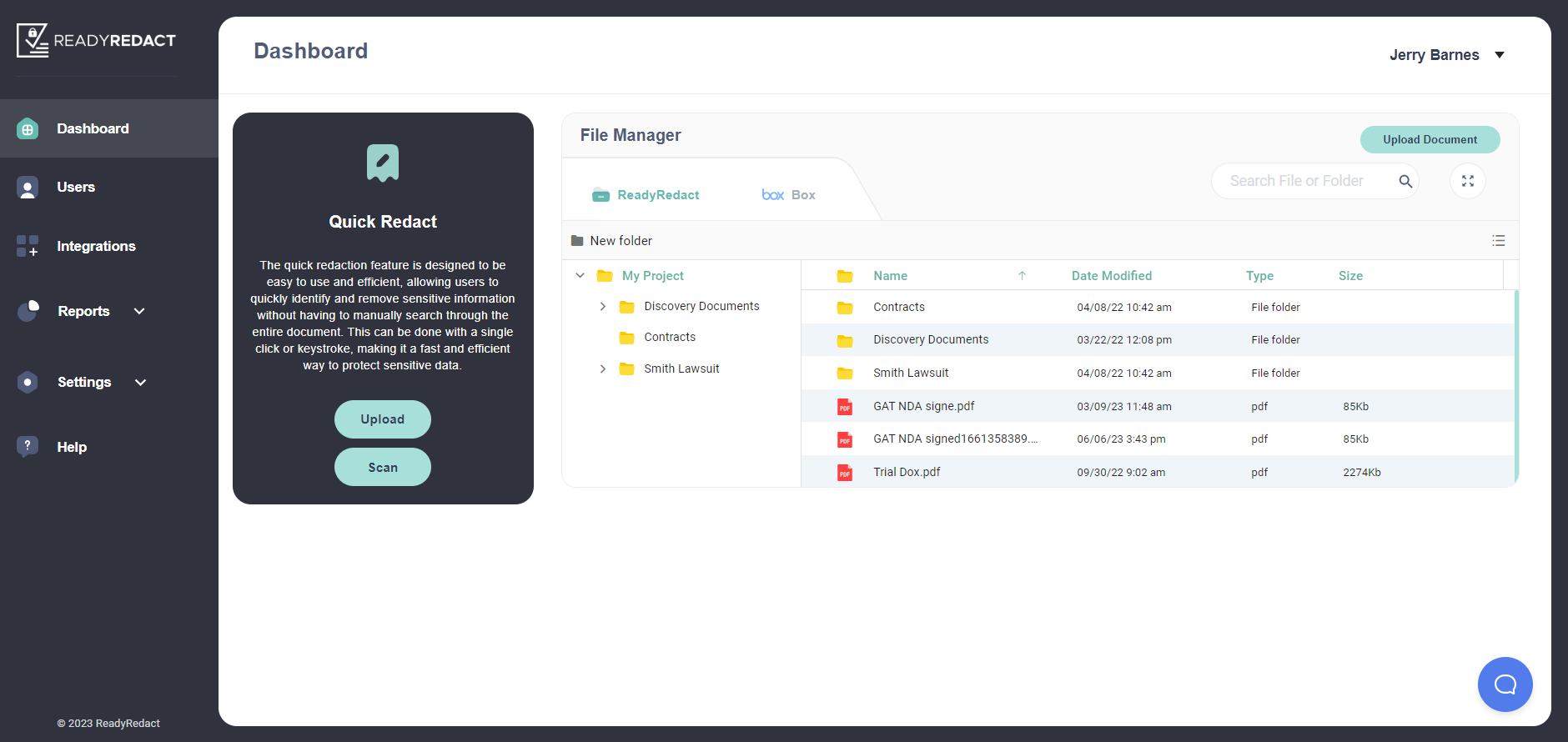This screenshot has height=742, width=1568.
Task: Click the ReadyRedact logo
Action: click(96, 40)
